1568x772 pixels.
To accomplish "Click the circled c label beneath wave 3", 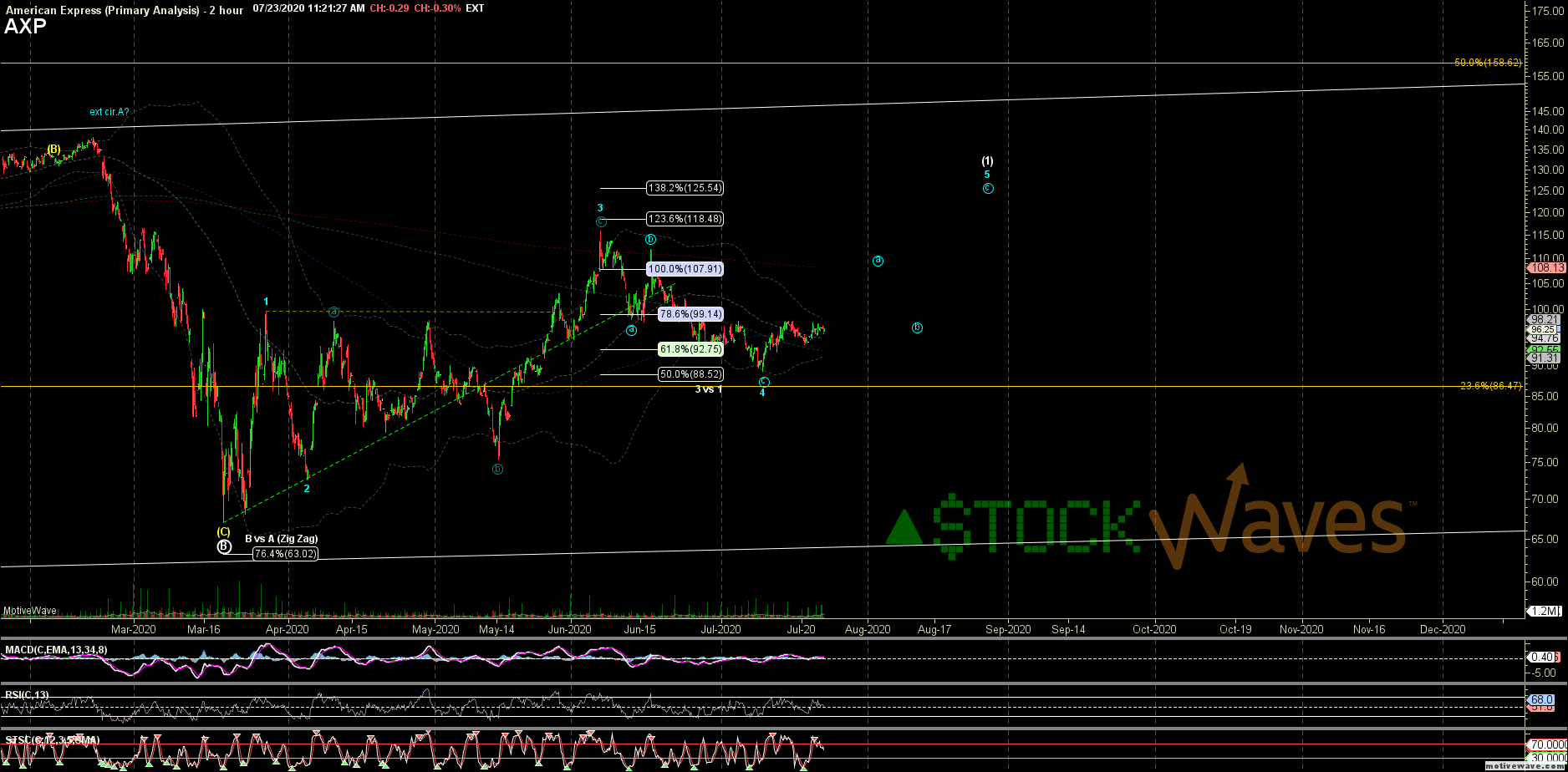I will (601, 221).
